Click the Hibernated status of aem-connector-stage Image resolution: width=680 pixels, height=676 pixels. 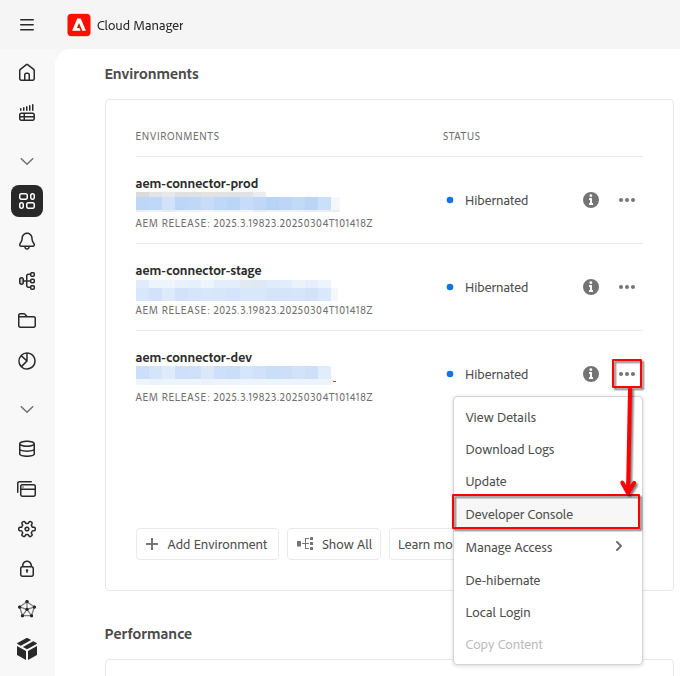point(496,287)
